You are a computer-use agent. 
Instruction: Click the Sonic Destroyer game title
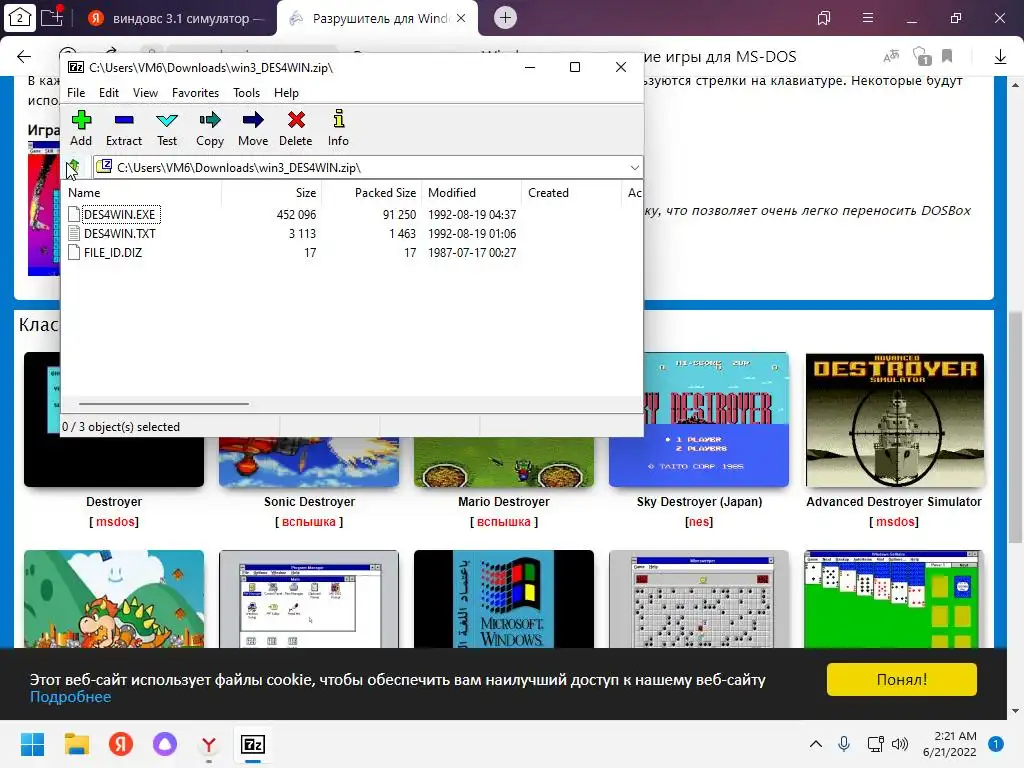click(309, 502)
